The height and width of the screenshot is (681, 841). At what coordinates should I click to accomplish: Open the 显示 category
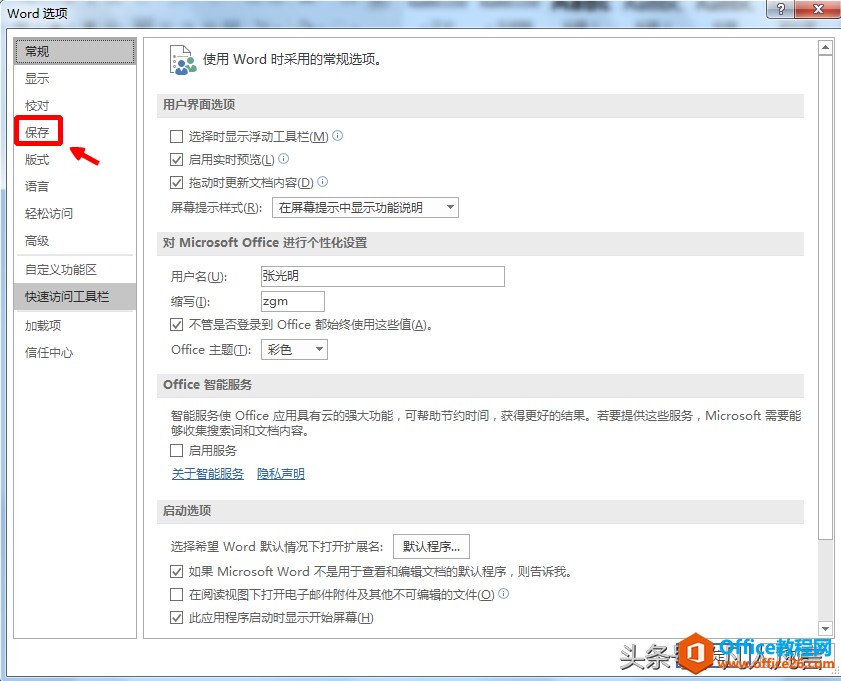click(75, 78)
